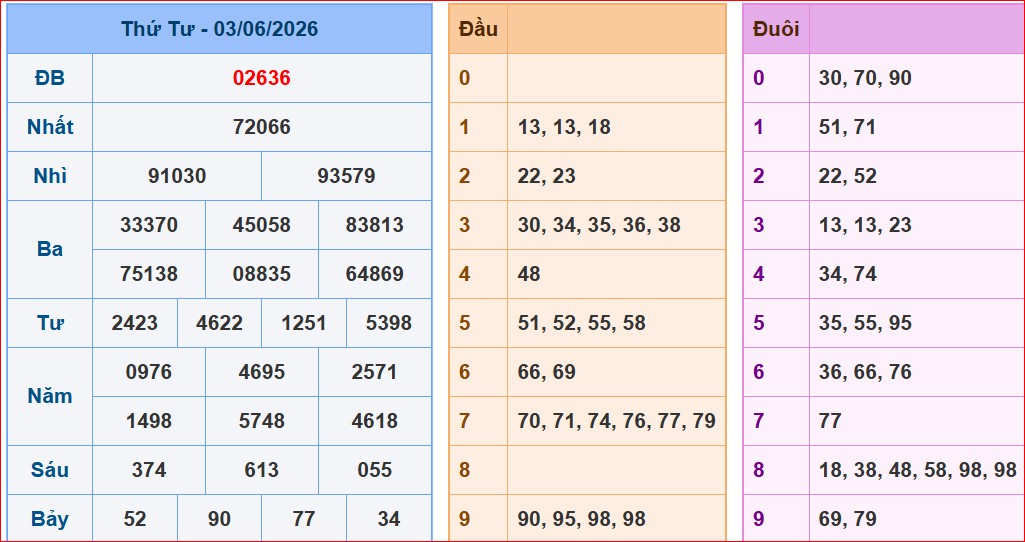The height and width of the screenshot is (542, 1025).
Task: Select Đầu values 70, 71, 74, 76, 77, 79
Action: click(616, 421)
